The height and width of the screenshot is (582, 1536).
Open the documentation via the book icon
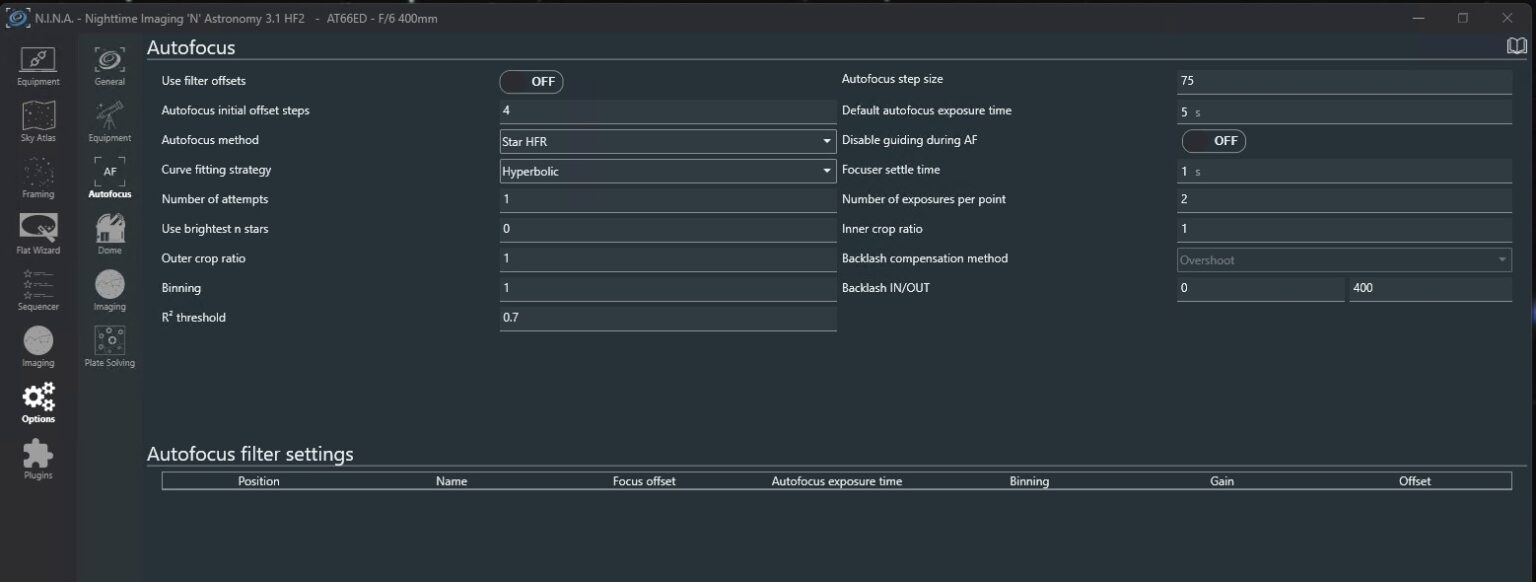[x=1519, y=45]
